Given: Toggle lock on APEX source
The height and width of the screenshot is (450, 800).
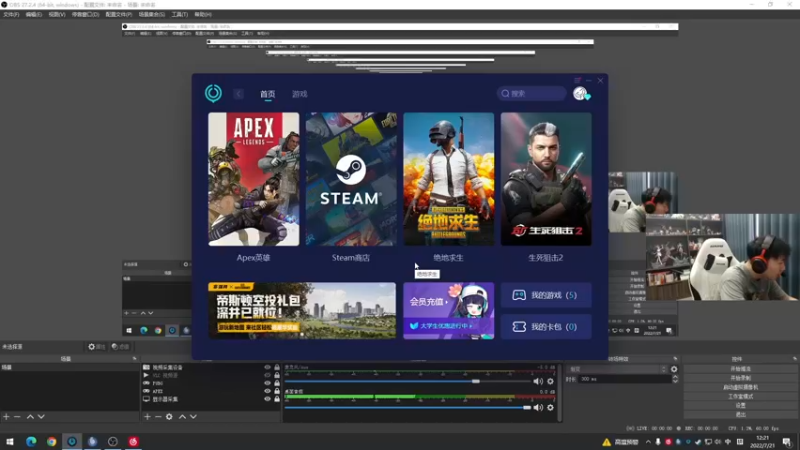Looking at the screenshot, I should coord(277,391).
